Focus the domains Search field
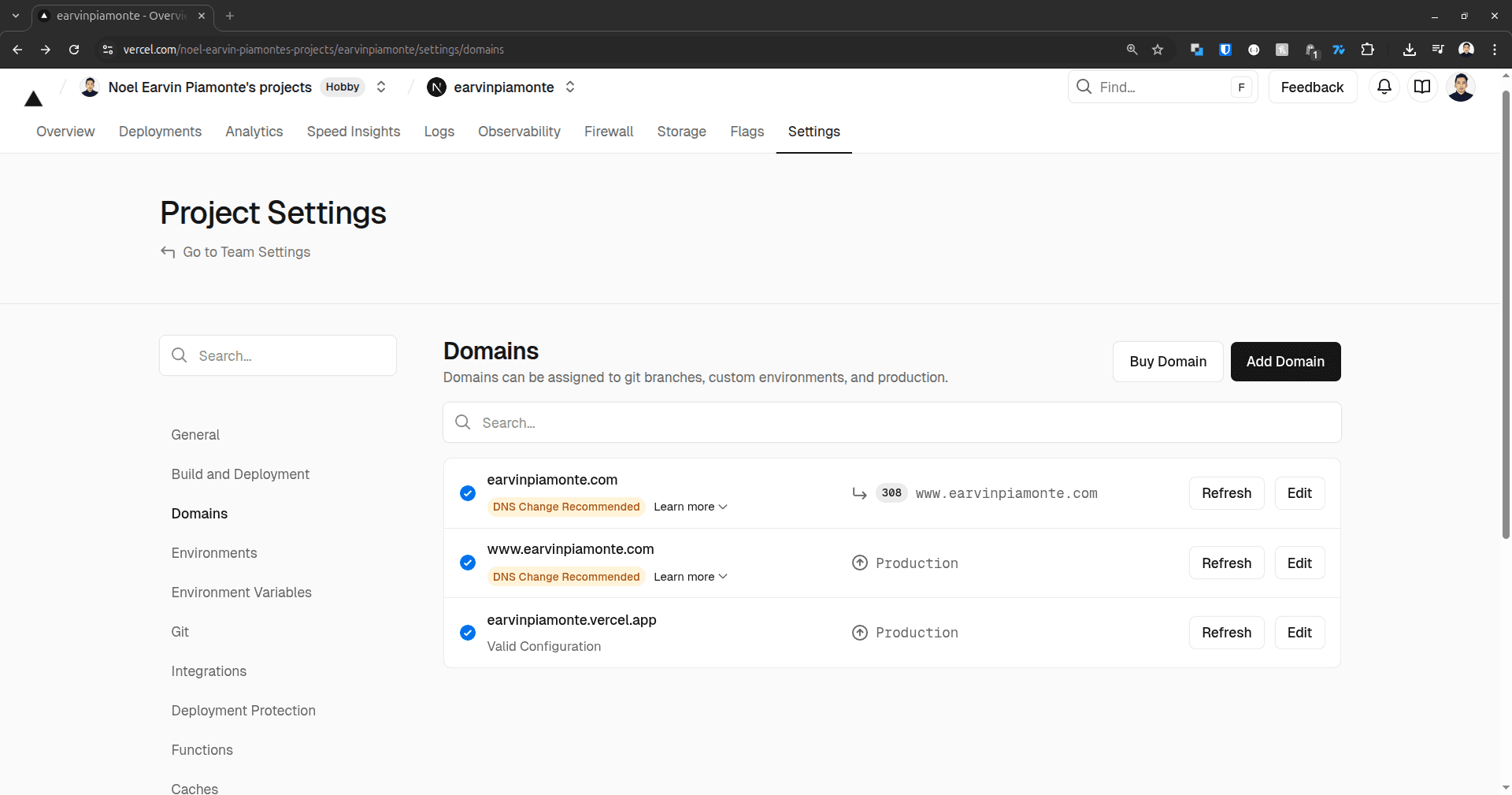Viewport: 1512px width, 795px height. tap(891, 423)
